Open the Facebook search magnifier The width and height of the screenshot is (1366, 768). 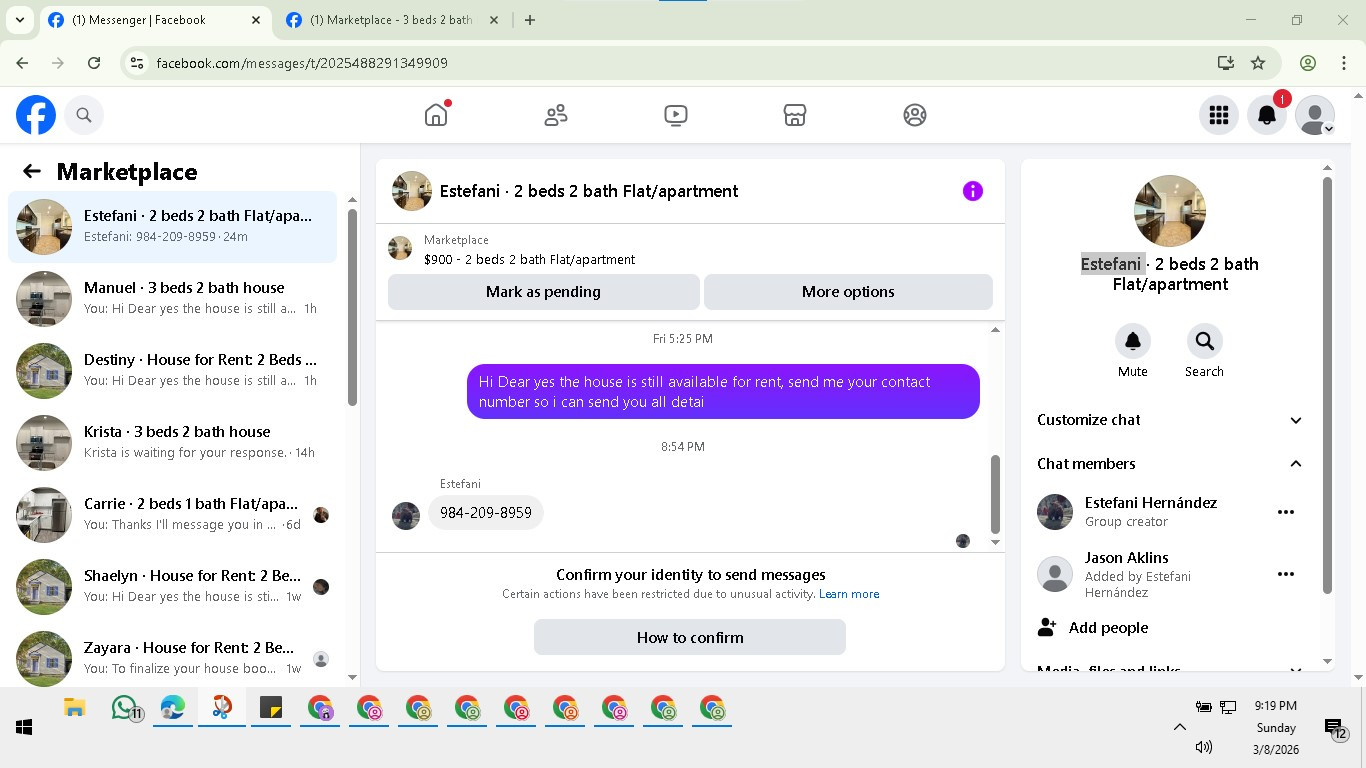pos(84,115)
